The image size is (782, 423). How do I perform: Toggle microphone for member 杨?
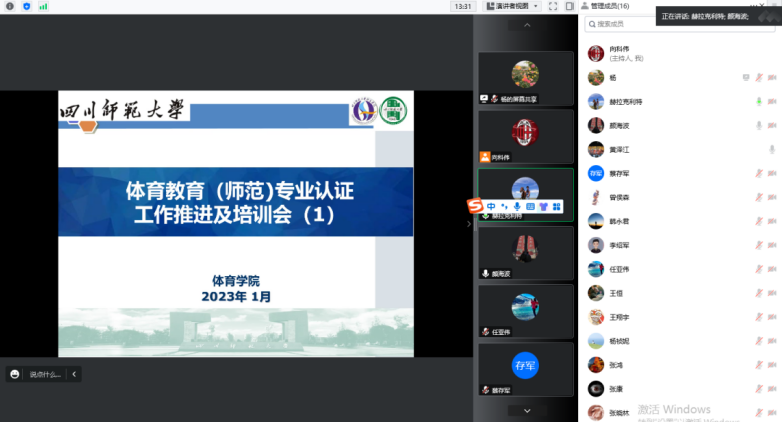point(759,77)
